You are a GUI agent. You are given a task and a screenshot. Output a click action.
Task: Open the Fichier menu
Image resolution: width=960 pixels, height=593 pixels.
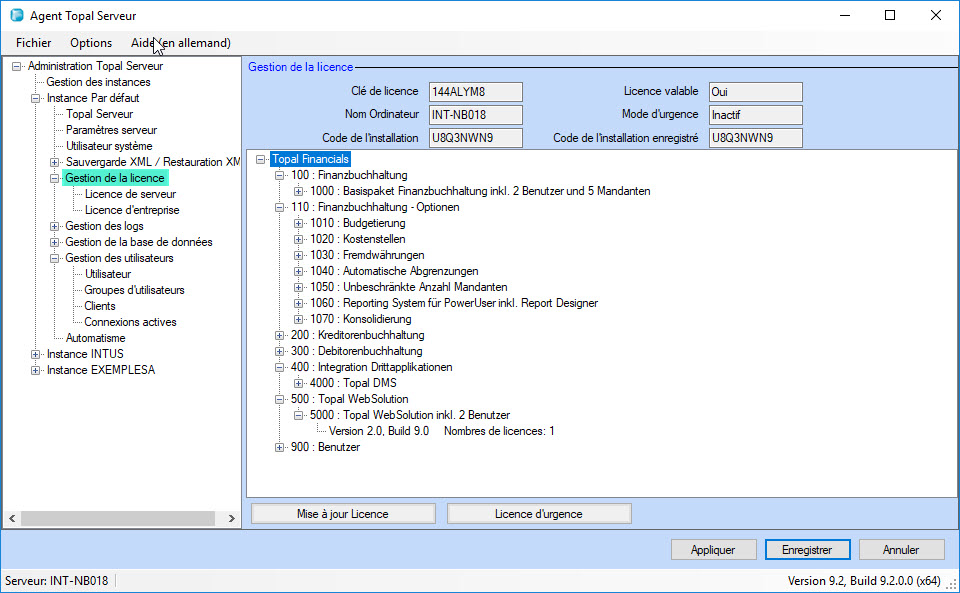click(34, 43)
